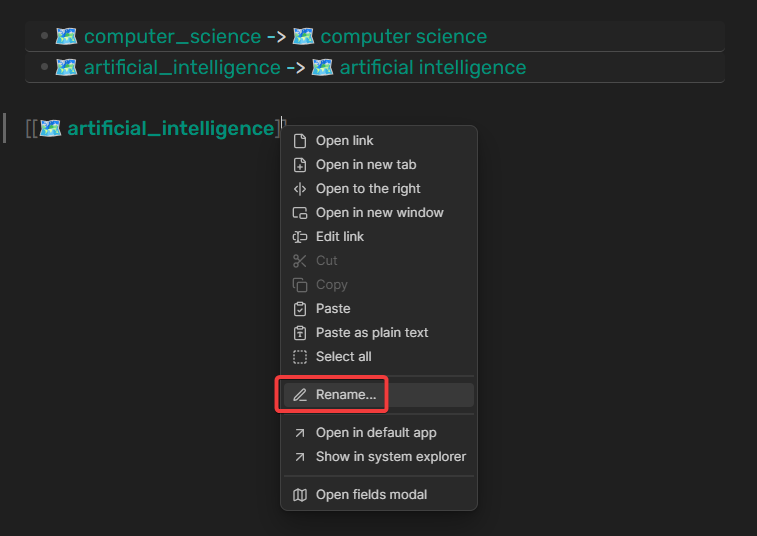
Task: Select Open in new tab menu entry
Action: tap(366, 165)
